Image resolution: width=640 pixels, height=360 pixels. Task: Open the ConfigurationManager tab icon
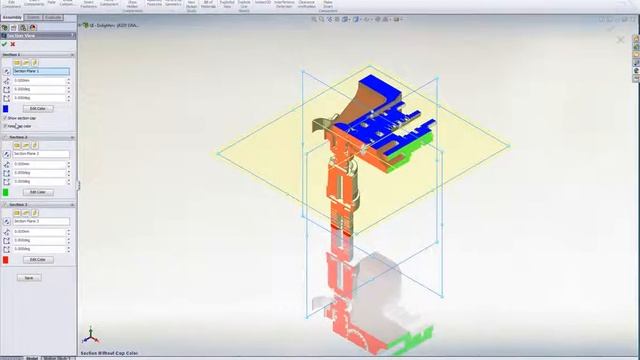click(23, 28)
